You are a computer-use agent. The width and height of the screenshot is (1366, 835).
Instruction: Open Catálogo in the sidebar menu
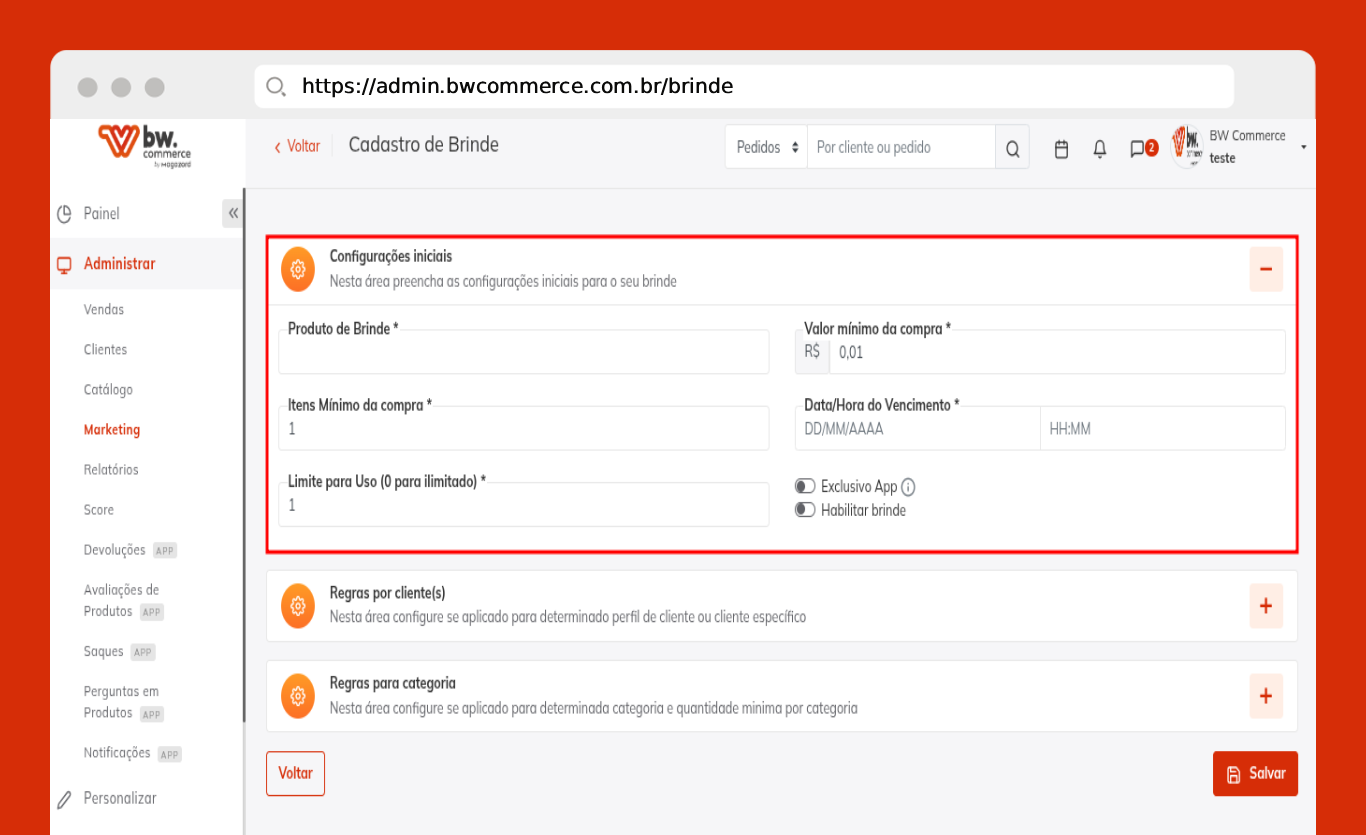[108, 390]
